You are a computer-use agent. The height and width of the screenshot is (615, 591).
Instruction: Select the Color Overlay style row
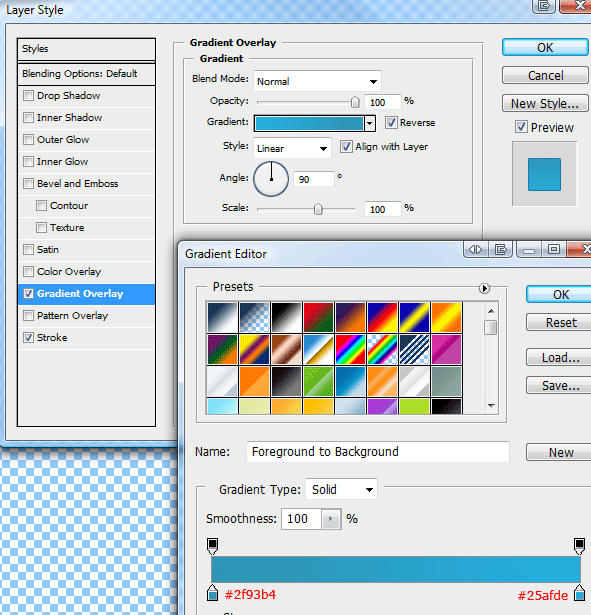point(86,271)
